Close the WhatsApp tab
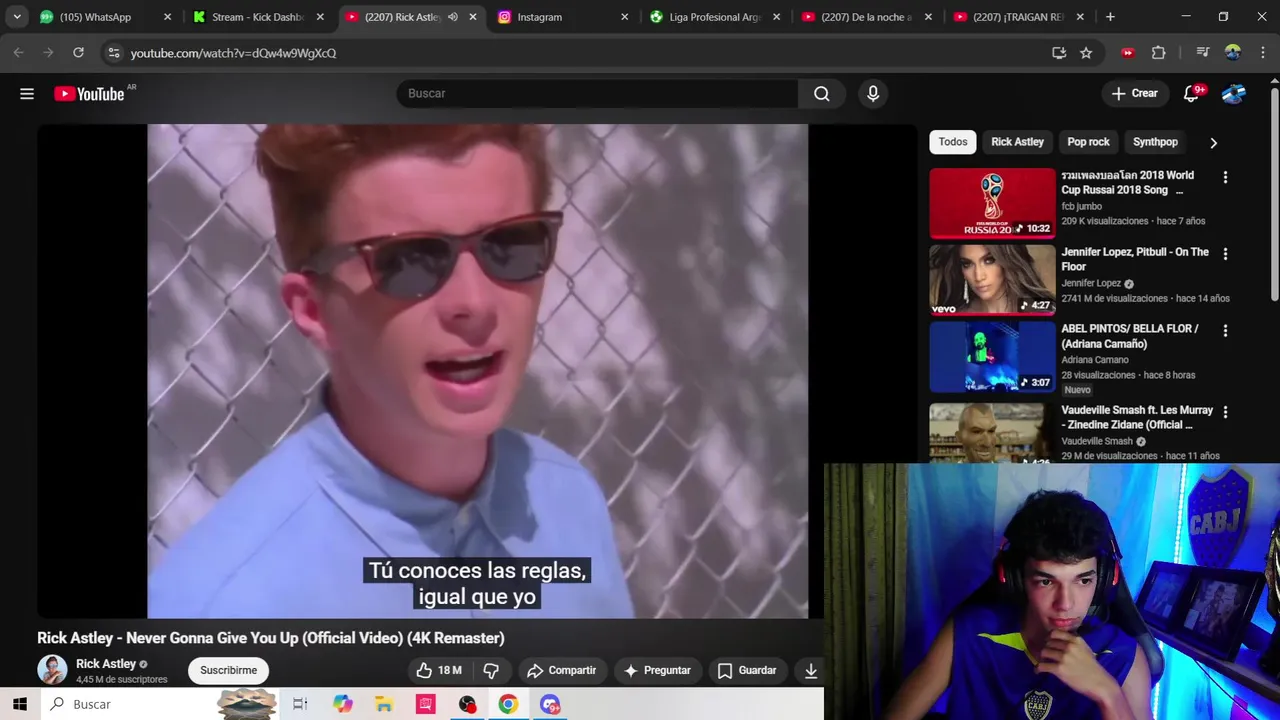 click(x=167, y=17)
